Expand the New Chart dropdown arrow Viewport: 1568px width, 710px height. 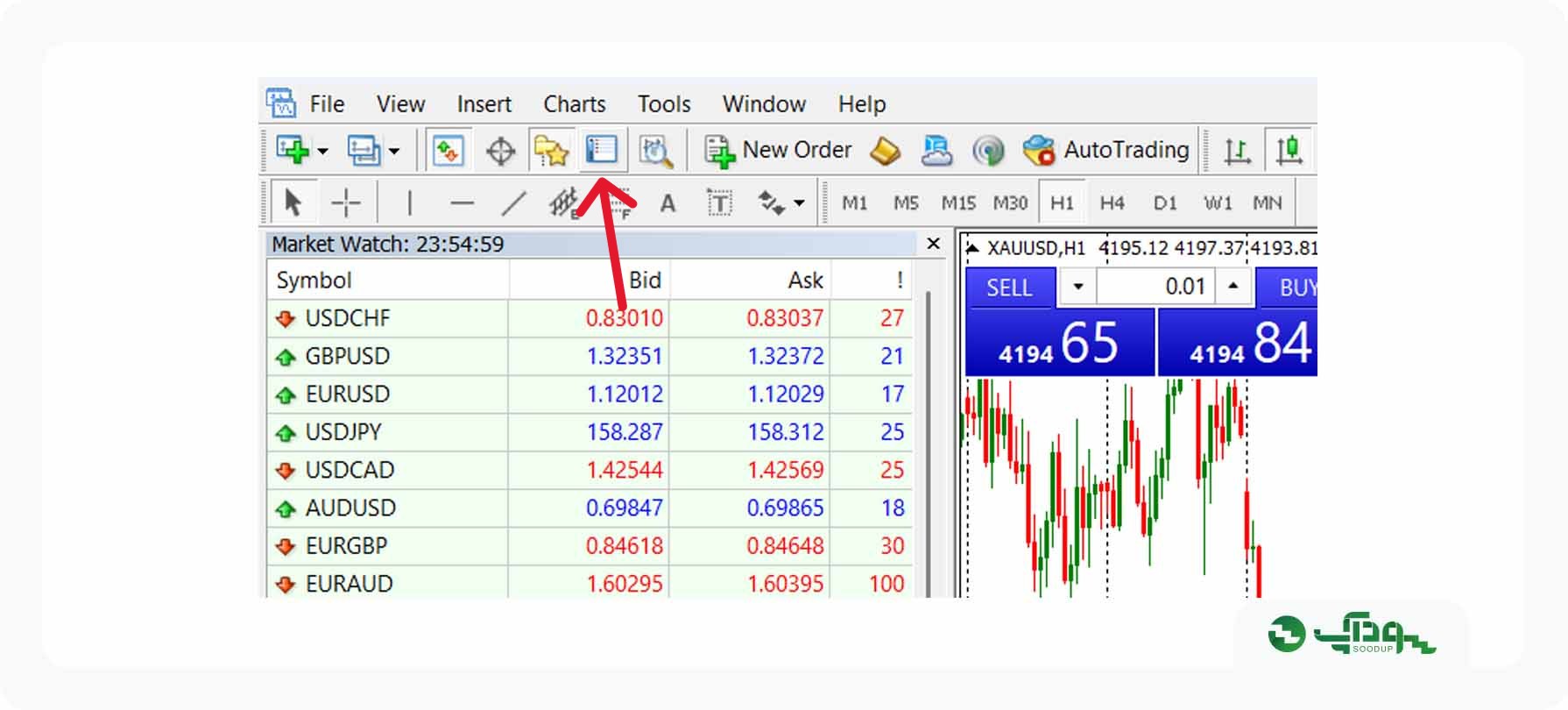click(x=323, y=151)
